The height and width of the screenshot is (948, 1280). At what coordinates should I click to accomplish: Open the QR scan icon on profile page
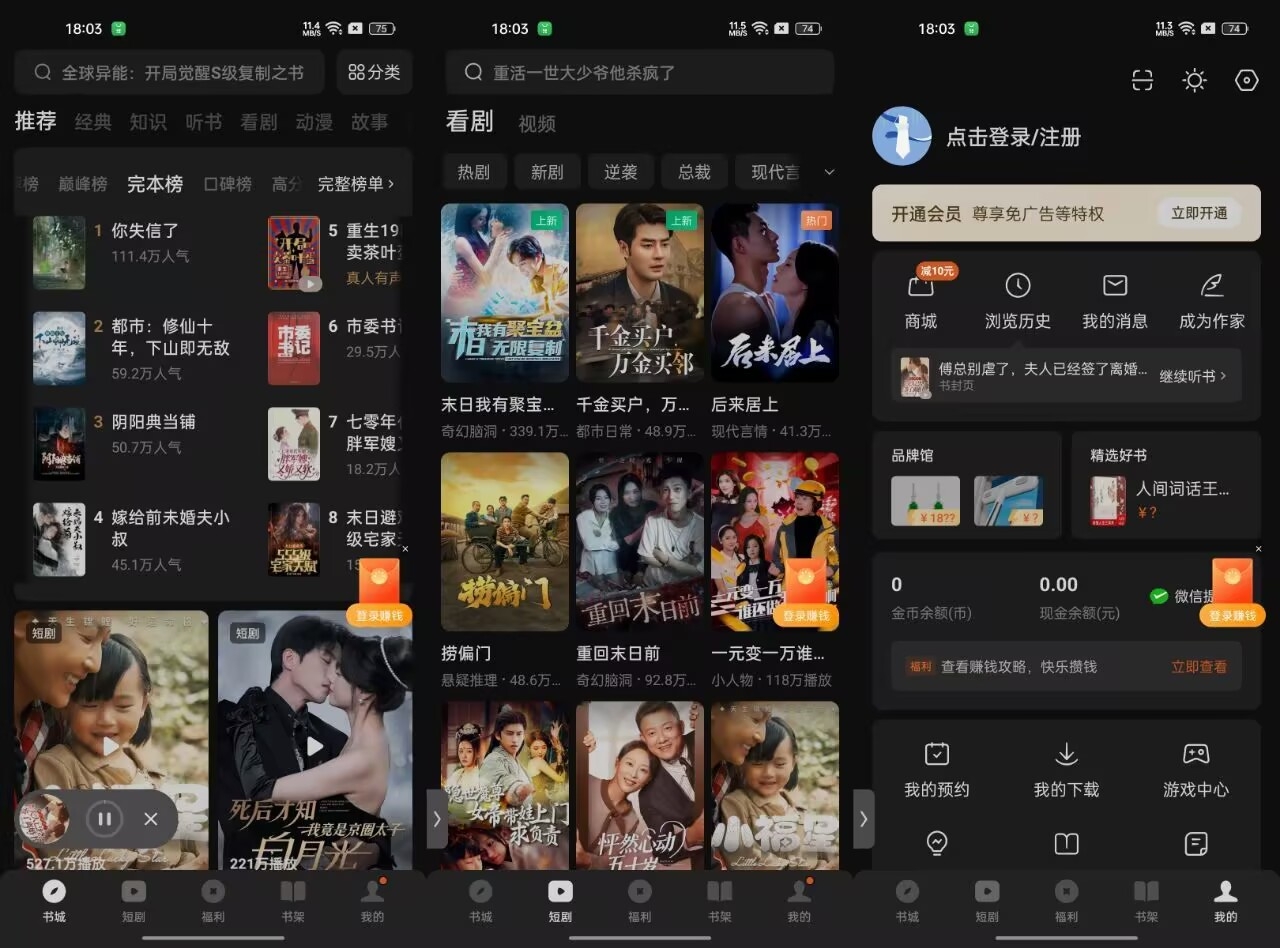tap(1142, 81)
